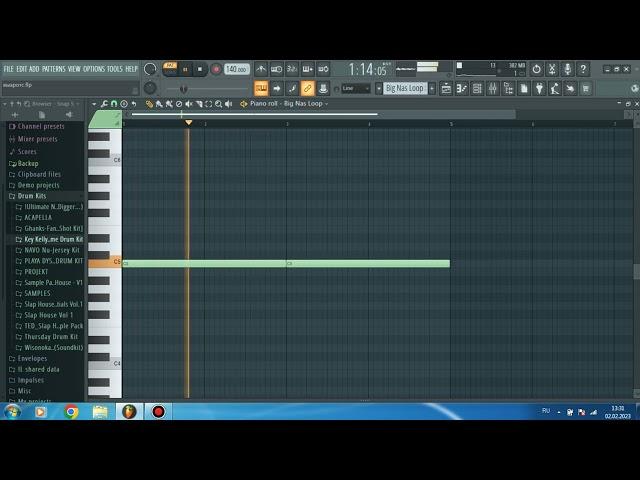Click the plus button beside pattern name
The height and width of the screenshot is (480, 640).
pos(432,89)
